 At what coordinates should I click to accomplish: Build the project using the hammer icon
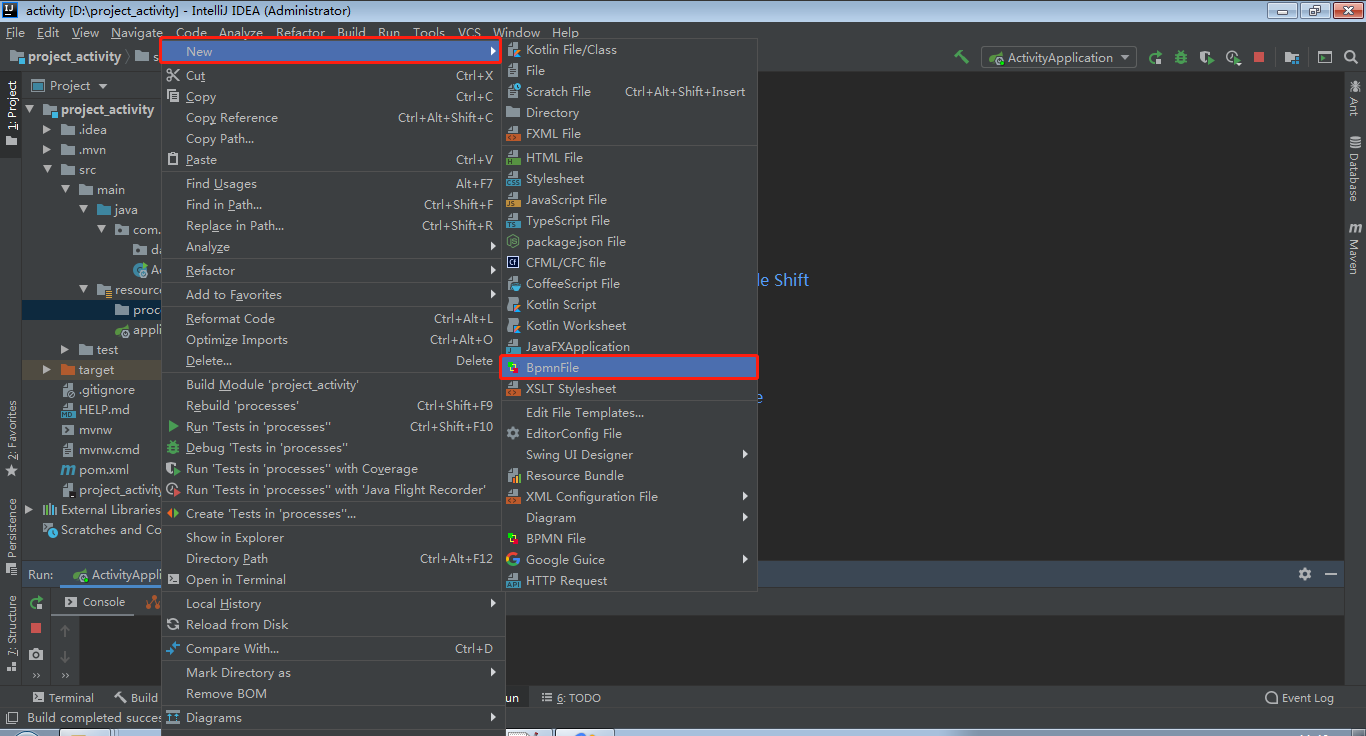tap(960, 57)
